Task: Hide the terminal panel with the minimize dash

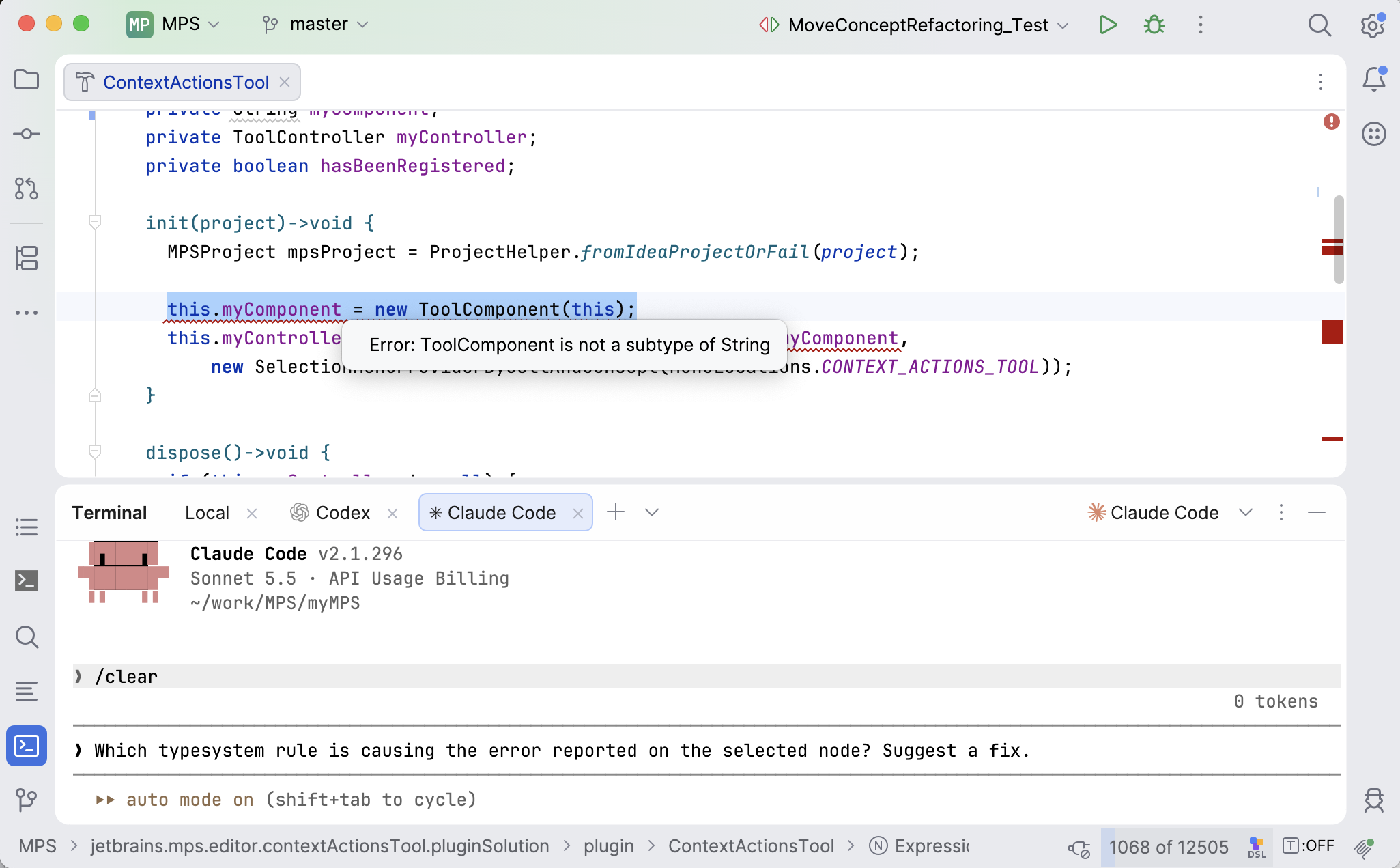Action: click(1317, 512)
